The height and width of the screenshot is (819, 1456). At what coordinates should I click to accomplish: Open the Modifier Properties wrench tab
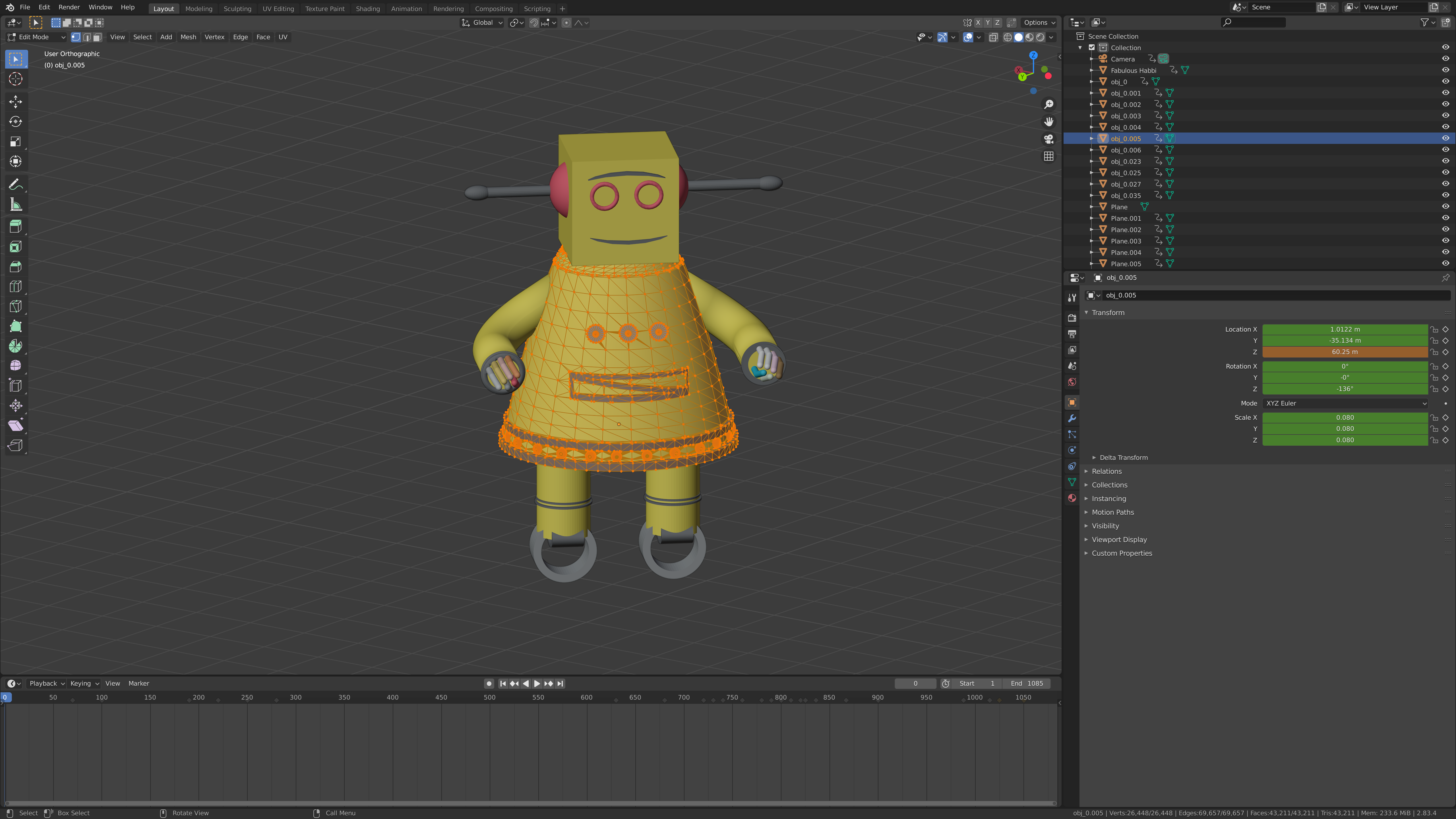(1072, 418)
